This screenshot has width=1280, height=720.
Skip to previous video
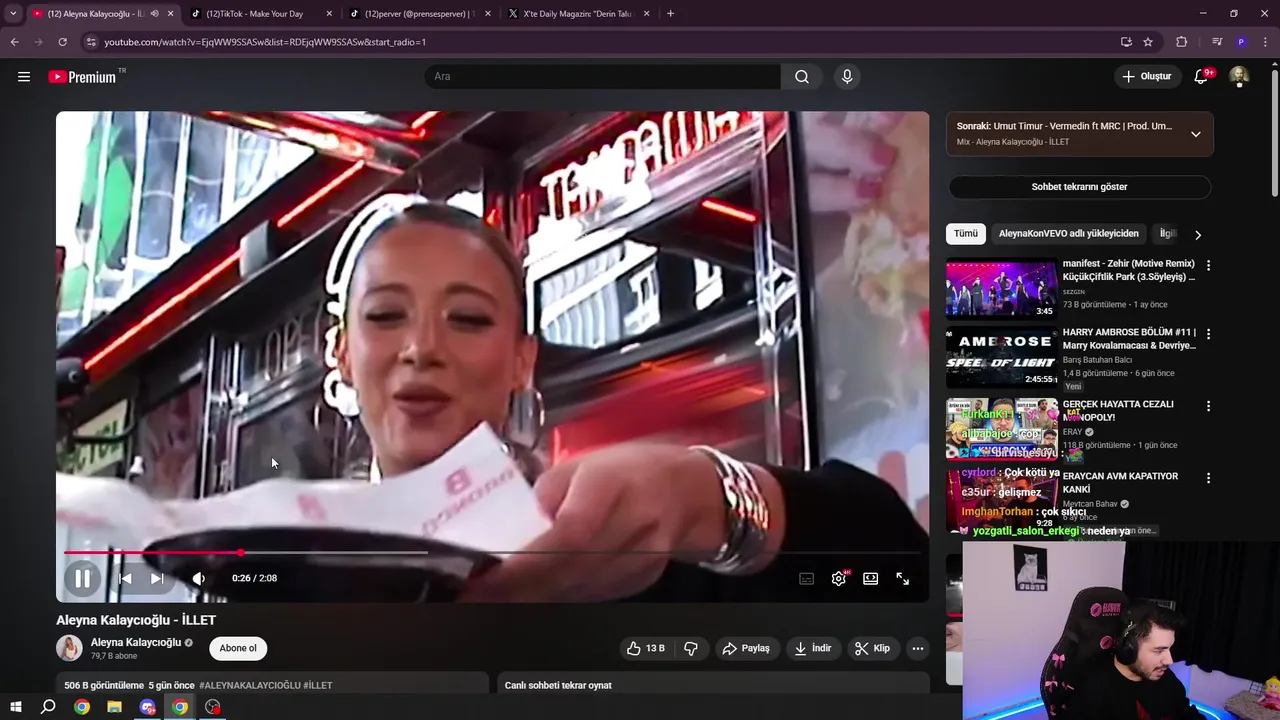click(x=125, y=578)
